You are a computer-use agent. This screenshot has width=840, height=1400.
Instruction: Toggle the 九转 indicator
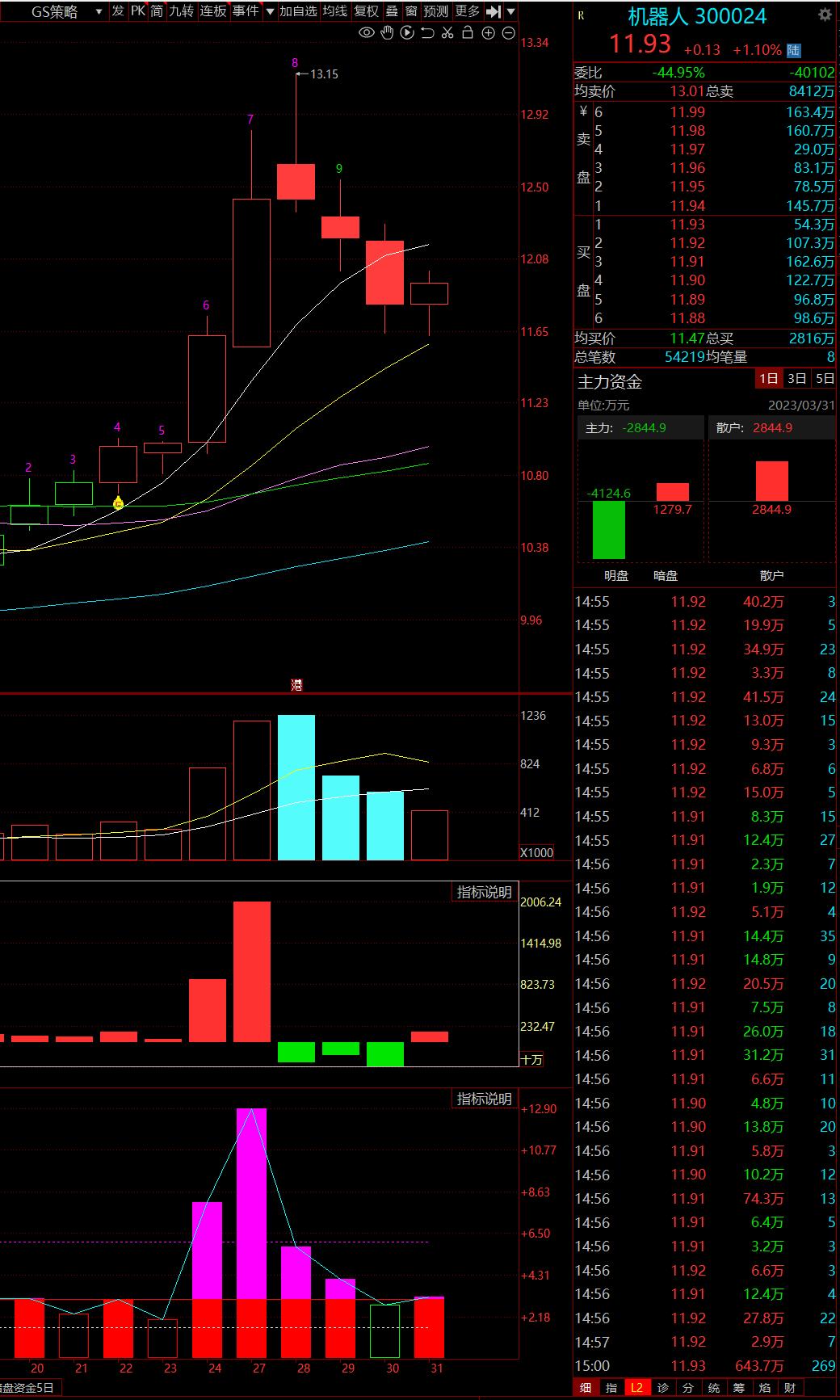pyautogui.click(x=182, y=11)
